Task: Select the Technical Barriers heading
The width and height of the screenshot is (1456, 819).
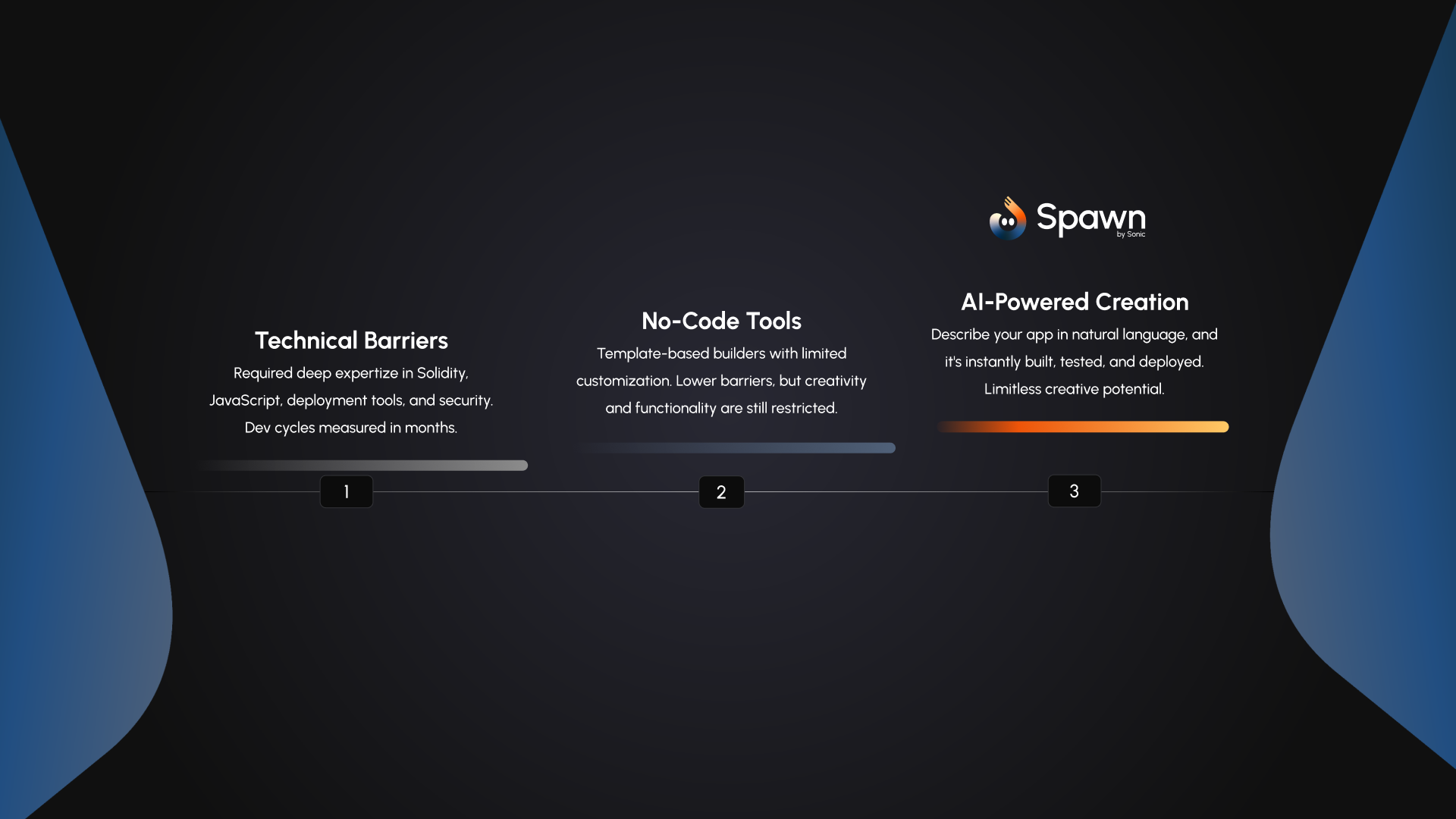Action: point(351,340)
